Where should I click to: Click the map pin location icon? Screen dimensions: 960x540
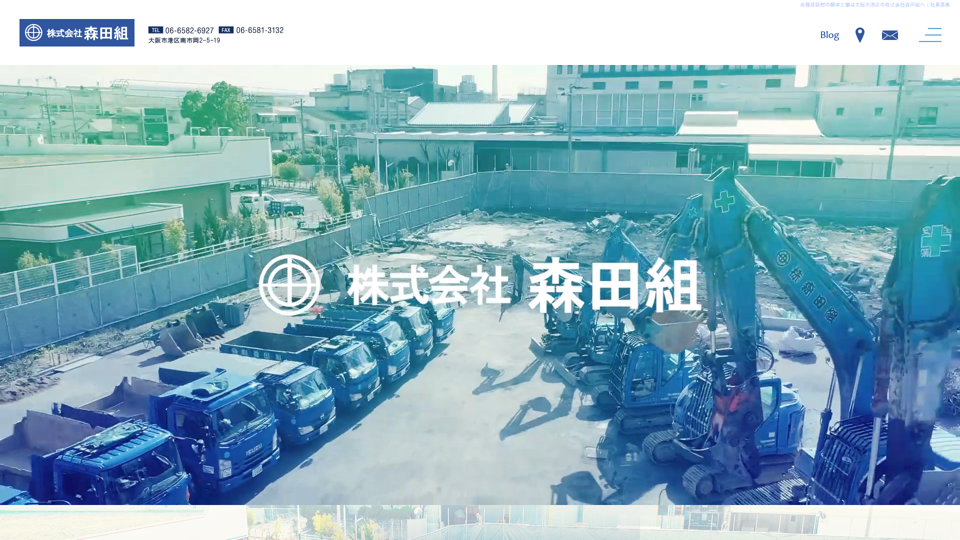(859, 35)
